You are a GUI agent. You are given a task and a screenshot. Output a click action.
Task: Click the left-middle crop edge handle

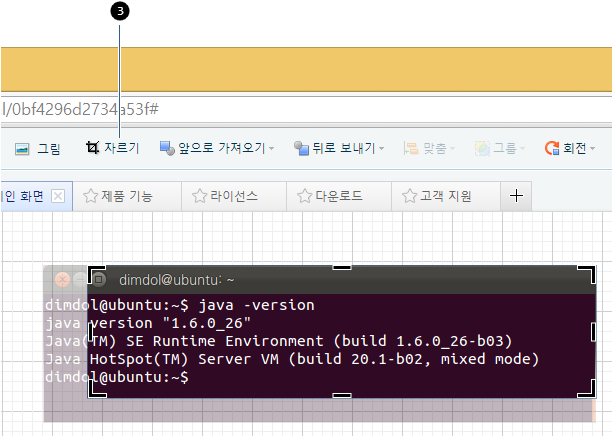point(90,332)
